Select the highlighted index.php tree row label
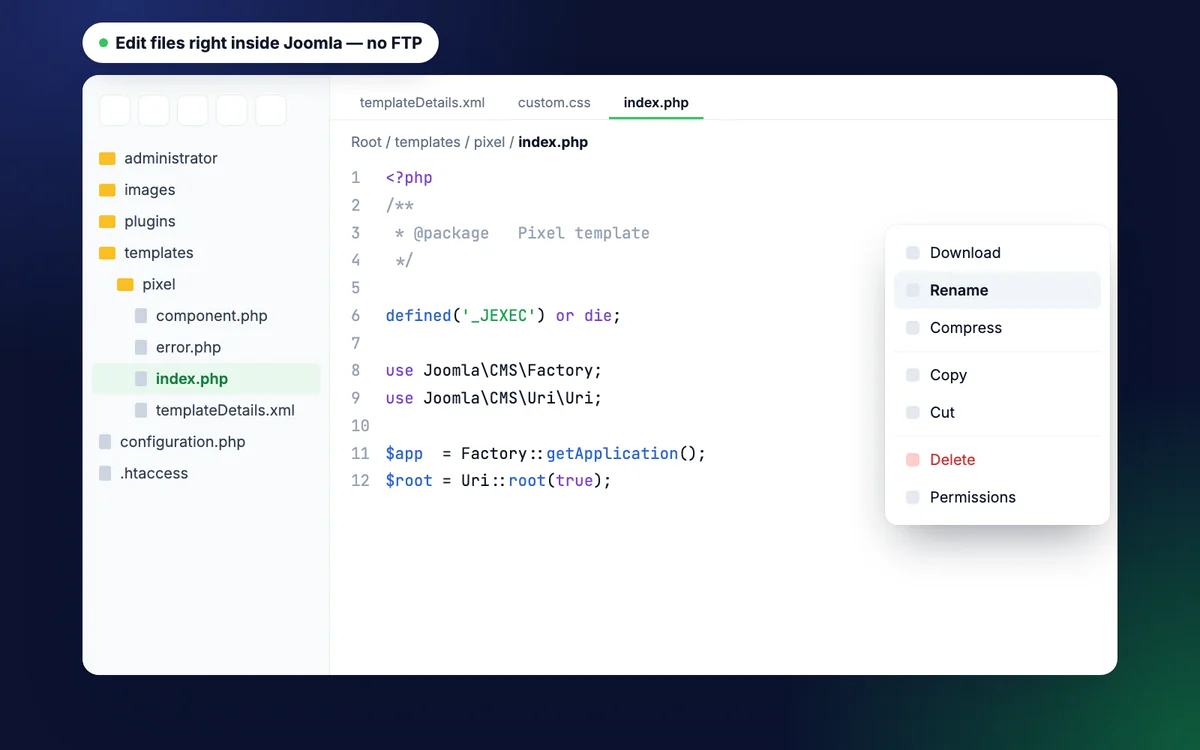The height and width of the screenshot is (750, 1200). click(192, 379)
